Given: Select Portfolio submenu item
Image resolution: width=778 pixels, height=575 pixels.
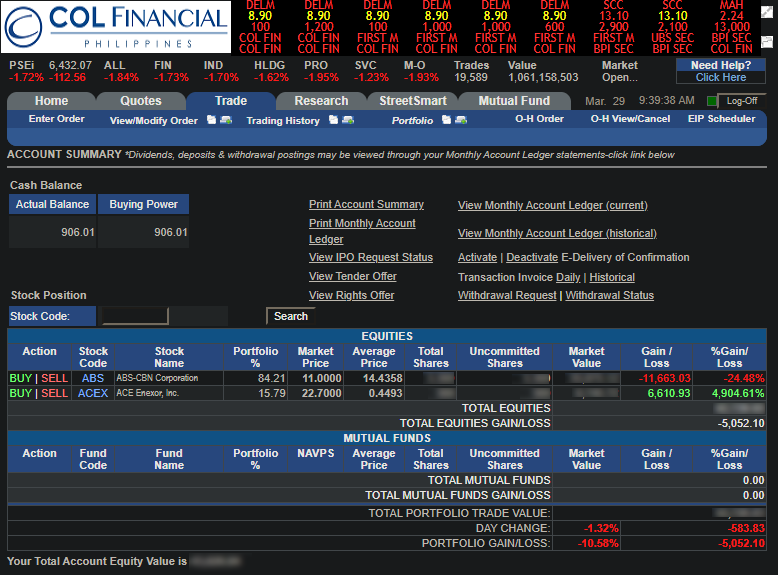Looking at the screenshot, I should pos(412,121).
